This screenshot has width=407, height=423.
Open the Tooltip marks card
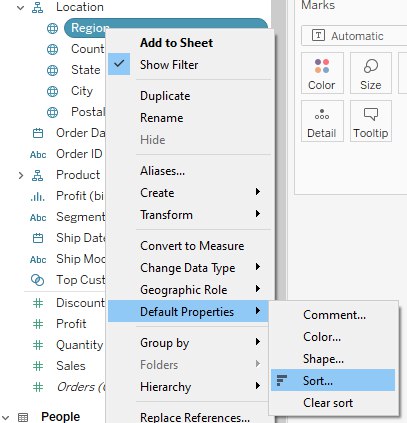(x=371, y=121)
